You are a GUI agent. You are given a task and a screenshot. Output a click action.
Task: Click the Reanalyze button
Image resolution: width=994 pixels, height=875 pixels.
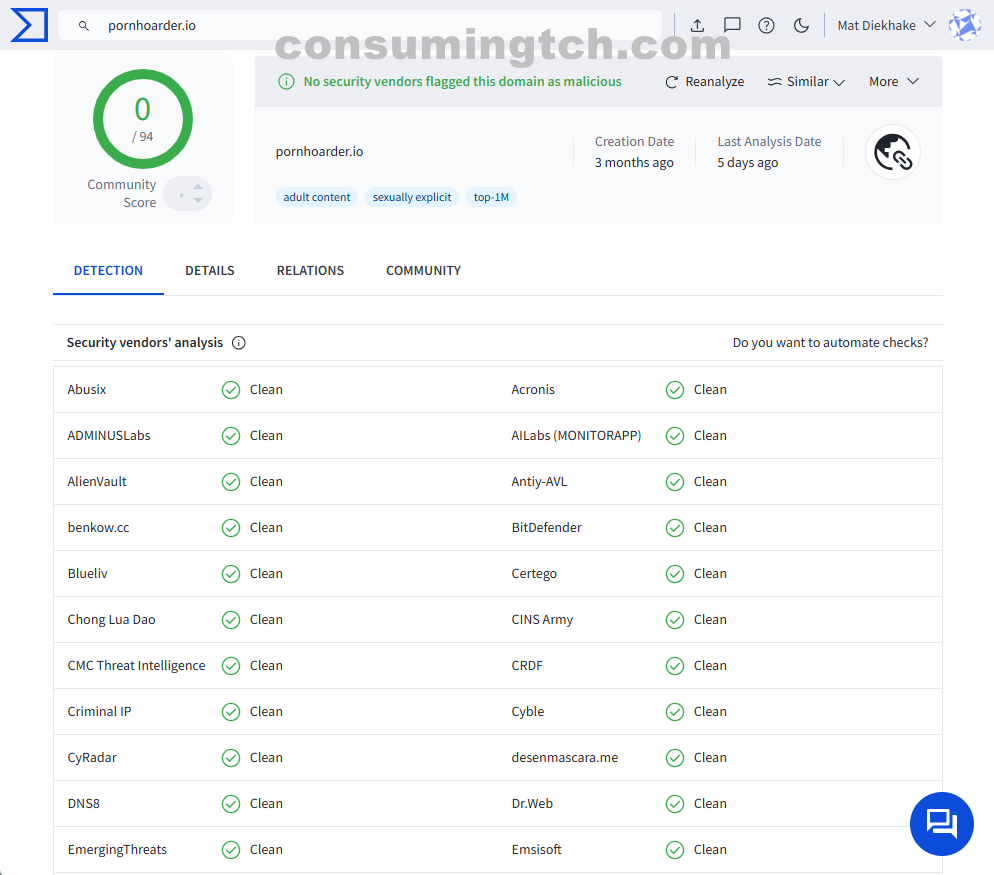704,82
